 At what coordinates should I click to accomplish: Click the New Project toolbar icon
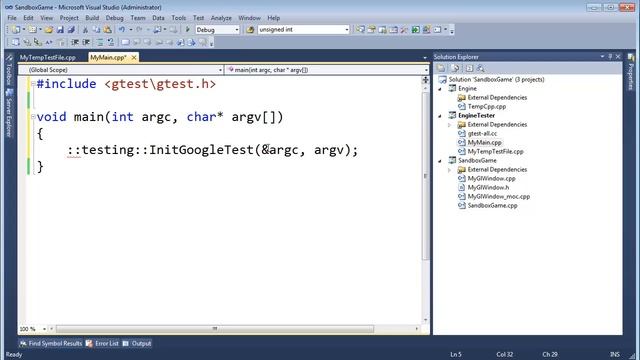pos(16,30)
